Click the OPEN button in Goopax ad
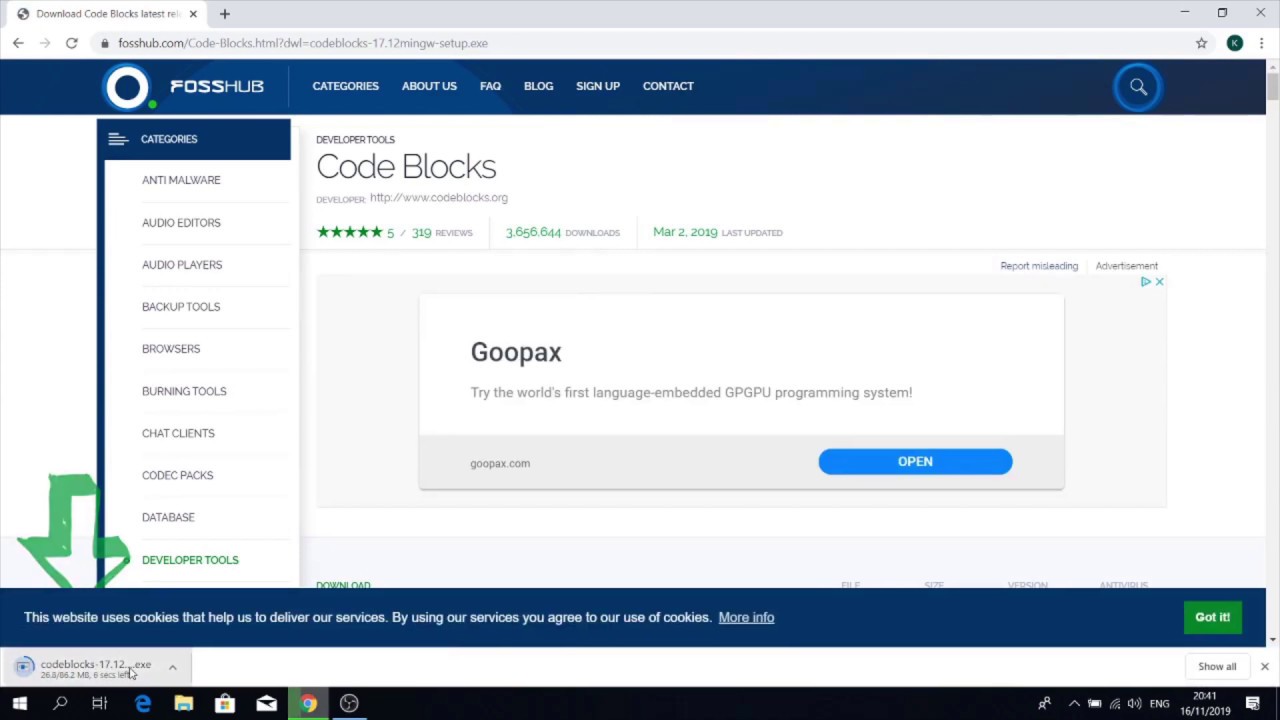This screenshot has width=1280, height=720. 915,461
